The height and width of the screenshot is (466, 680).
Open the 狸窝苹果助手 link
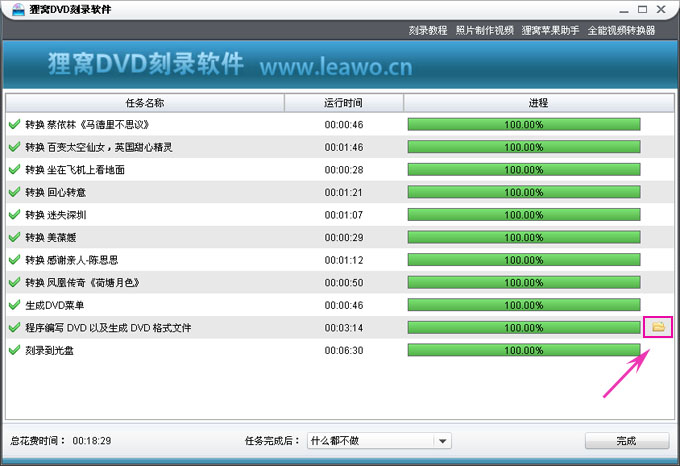550,30
